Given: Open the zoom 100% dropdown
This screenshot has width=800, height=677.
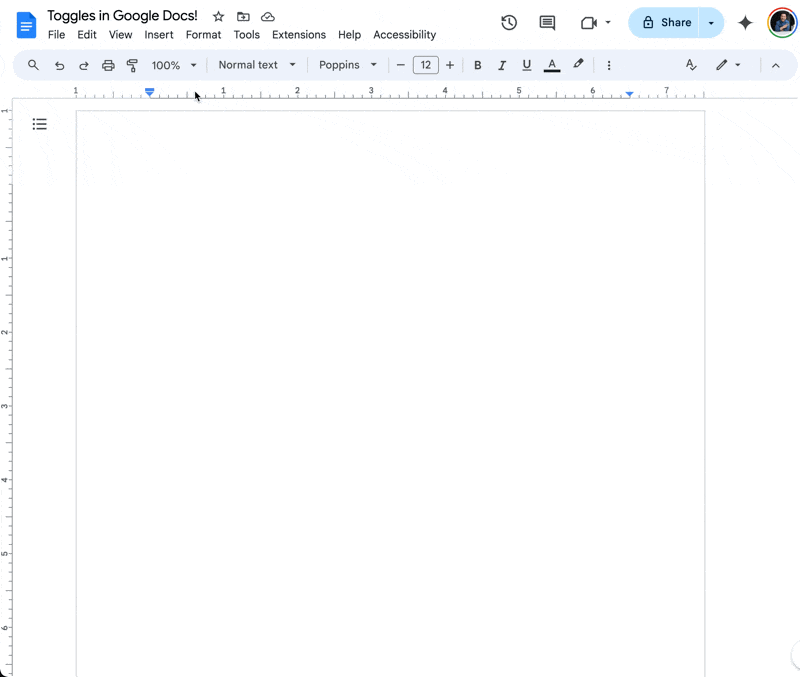Looking at the screenshot, I should click(x=173, y=65).
